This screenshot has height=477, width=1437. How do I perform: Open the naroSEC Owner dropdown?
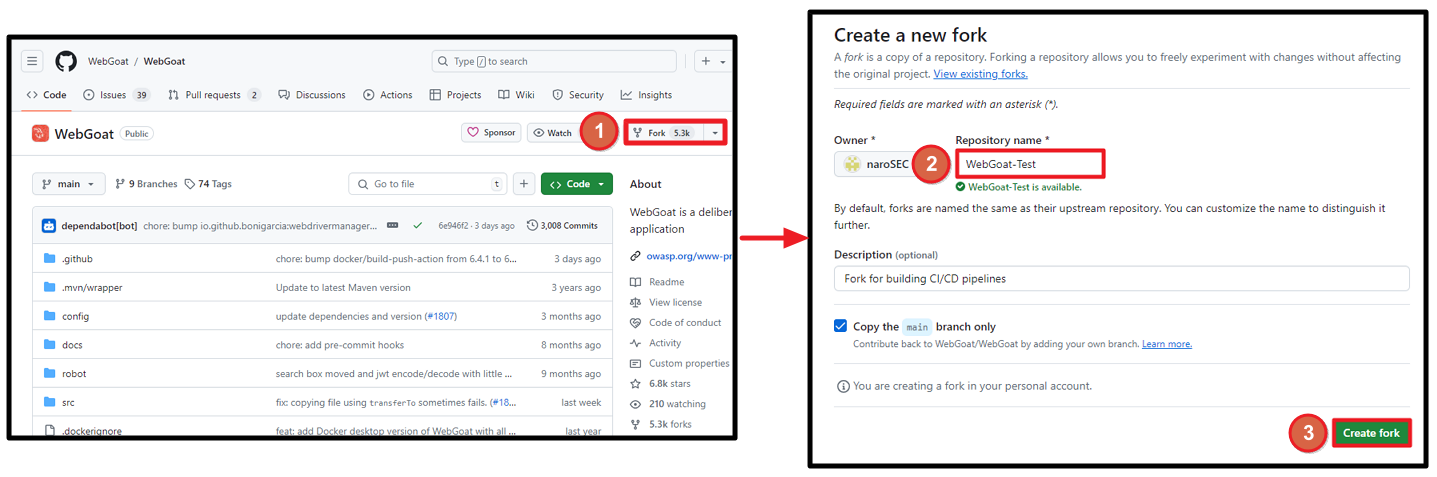(x=875, y=164)
